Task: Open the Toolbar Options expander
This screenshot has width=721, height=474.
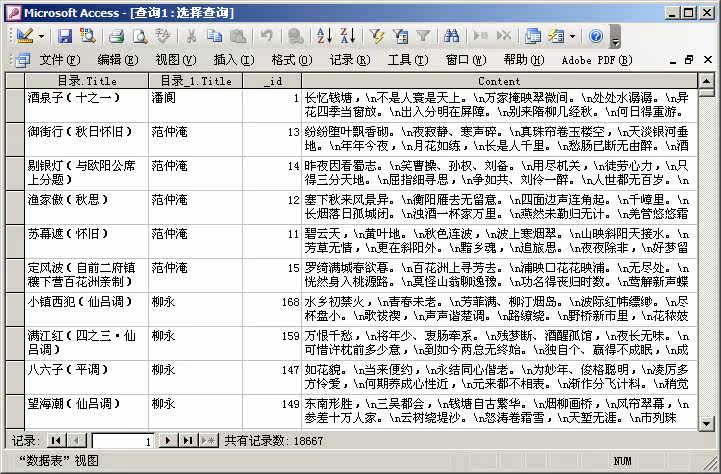Action: pos(615,37)
